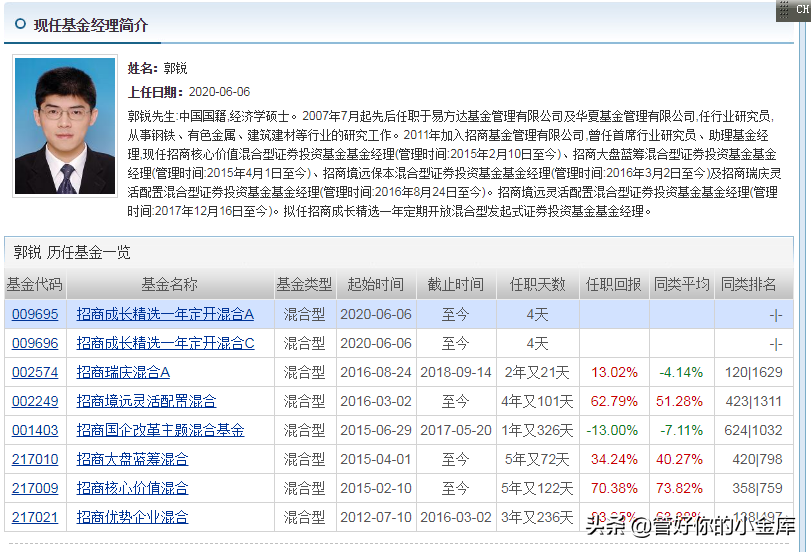Click the 70.38% return value
Screen dimensions: 811x552
tap(614, 488)
